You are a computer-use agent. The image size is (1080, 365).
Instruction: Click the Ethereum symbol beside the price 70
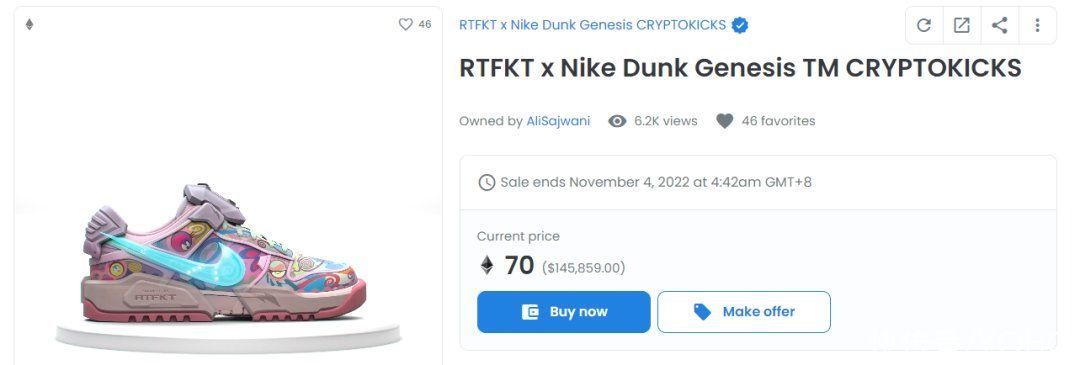(487, 265)
